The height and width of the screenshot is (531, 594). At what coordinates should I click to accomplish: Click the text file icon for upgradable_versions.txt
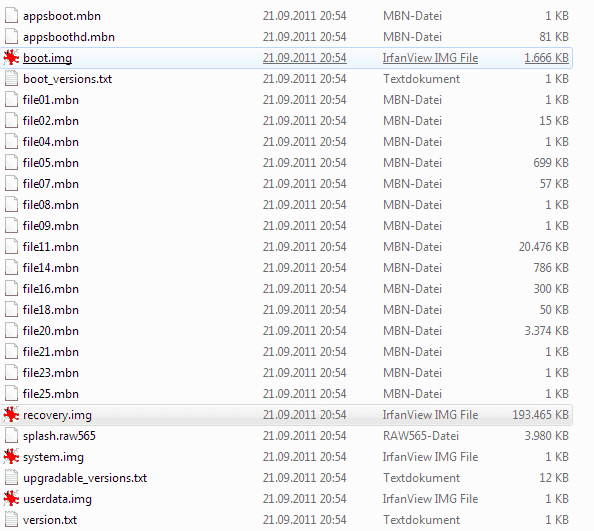11,478
